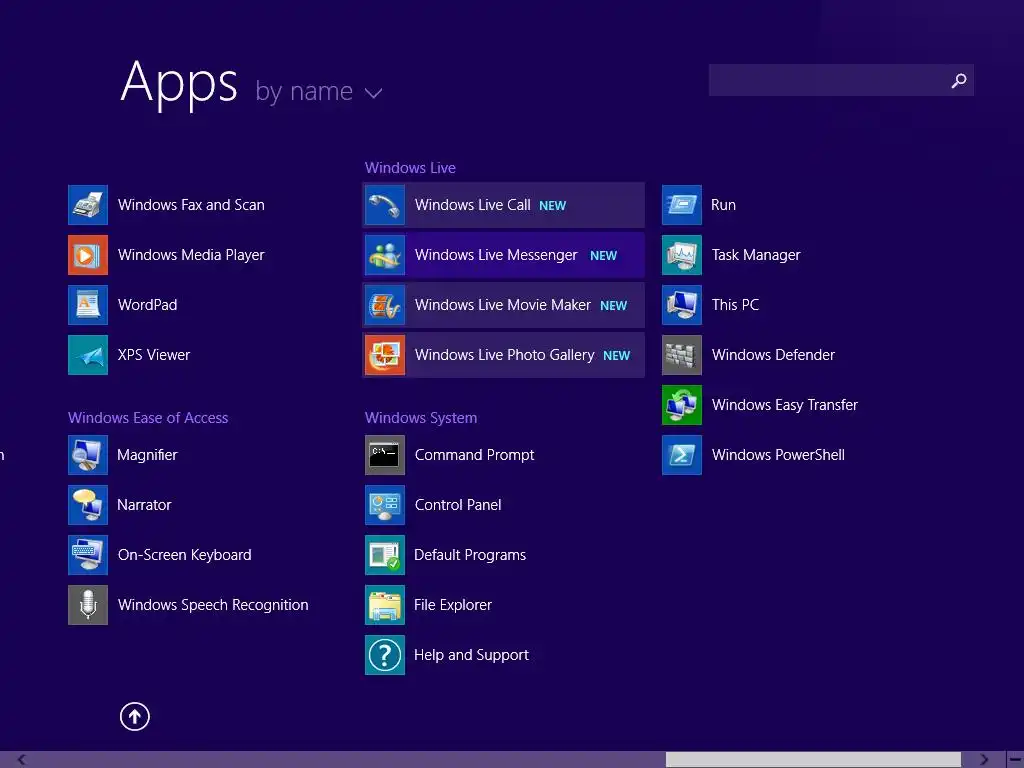
Task: Click the 'Windows Speech Recognition' label
Action: pyautogui.click(x=213, y=605)
